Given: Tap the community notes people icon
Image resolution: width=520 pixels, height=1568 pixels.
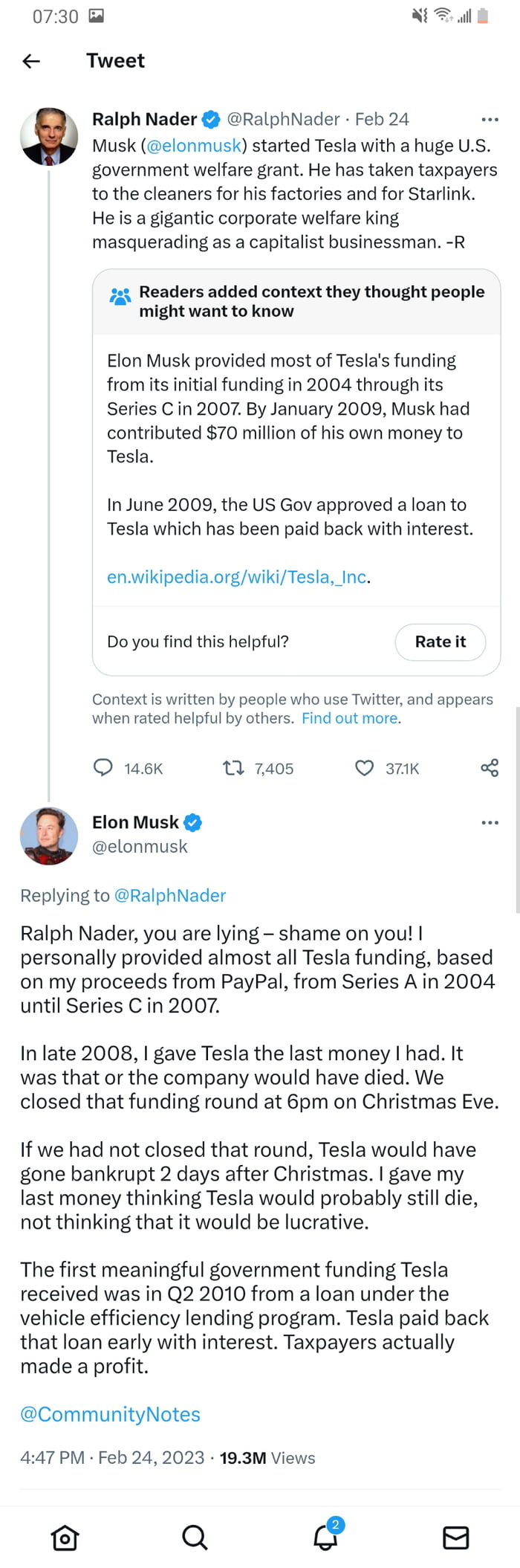Looking at the screenshot, I should (120, 297).
